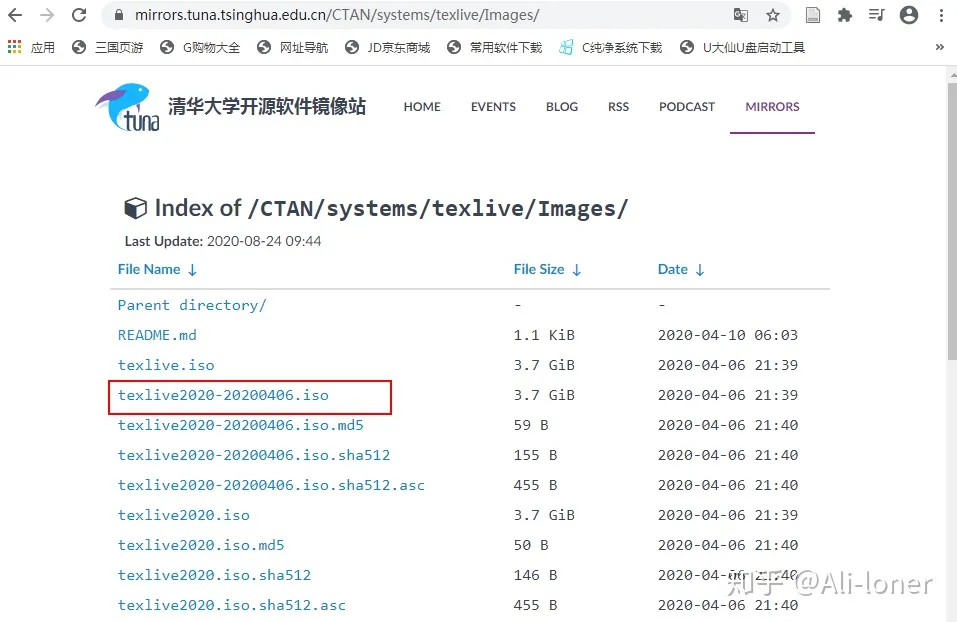Open texlive2020-20200406.iso.sha512 link
The width and height of the screenshot is (957, 622).
(x=254, y=455)
